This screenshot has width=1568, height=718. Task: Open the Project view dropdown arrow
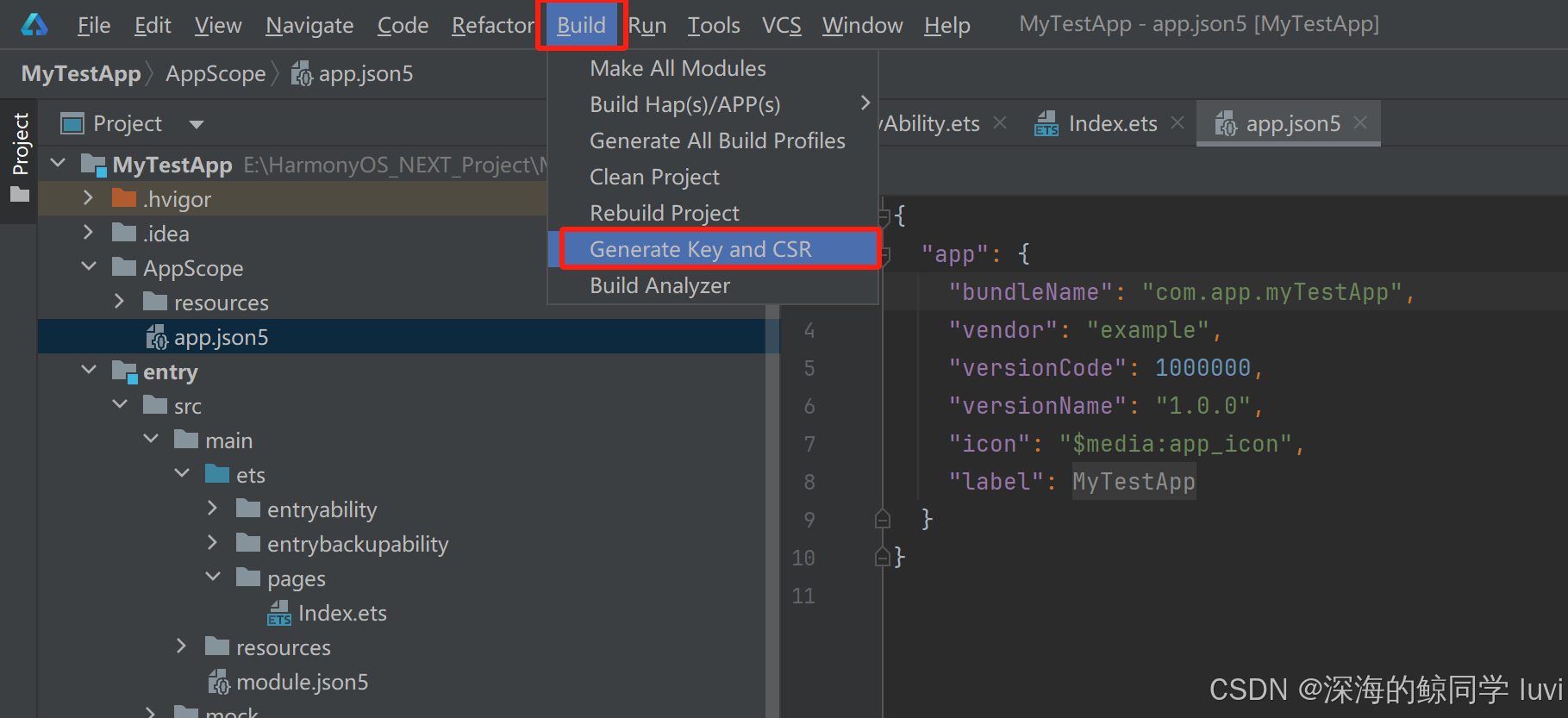tap(197, 125)
